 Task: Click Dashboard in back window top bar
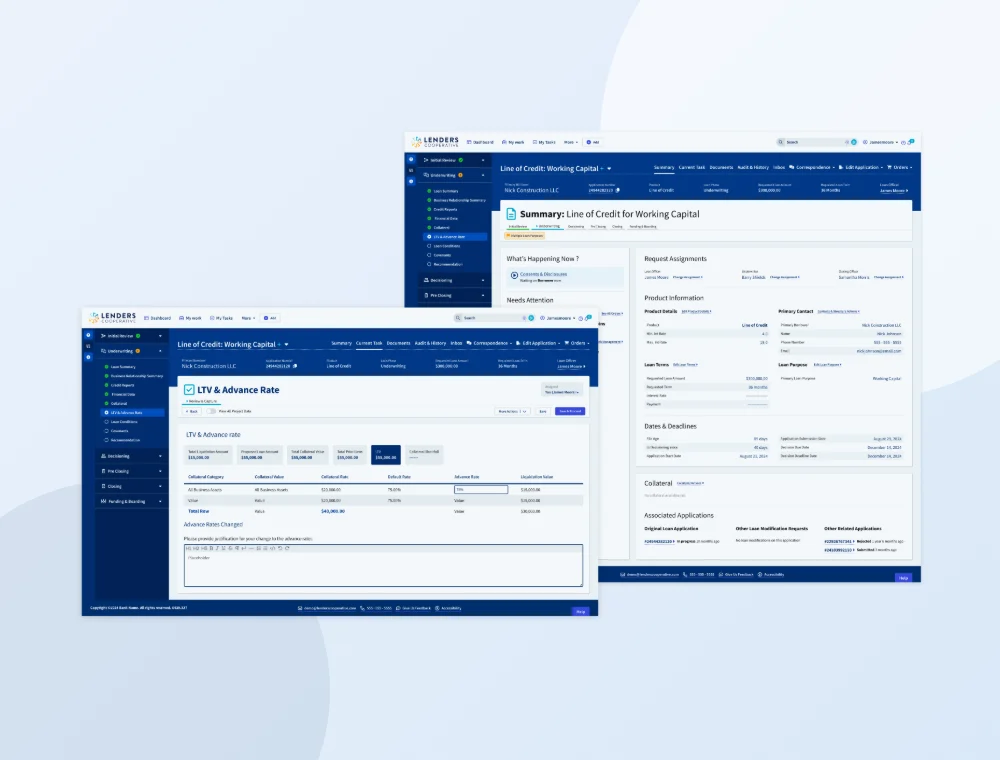[480, 142]
